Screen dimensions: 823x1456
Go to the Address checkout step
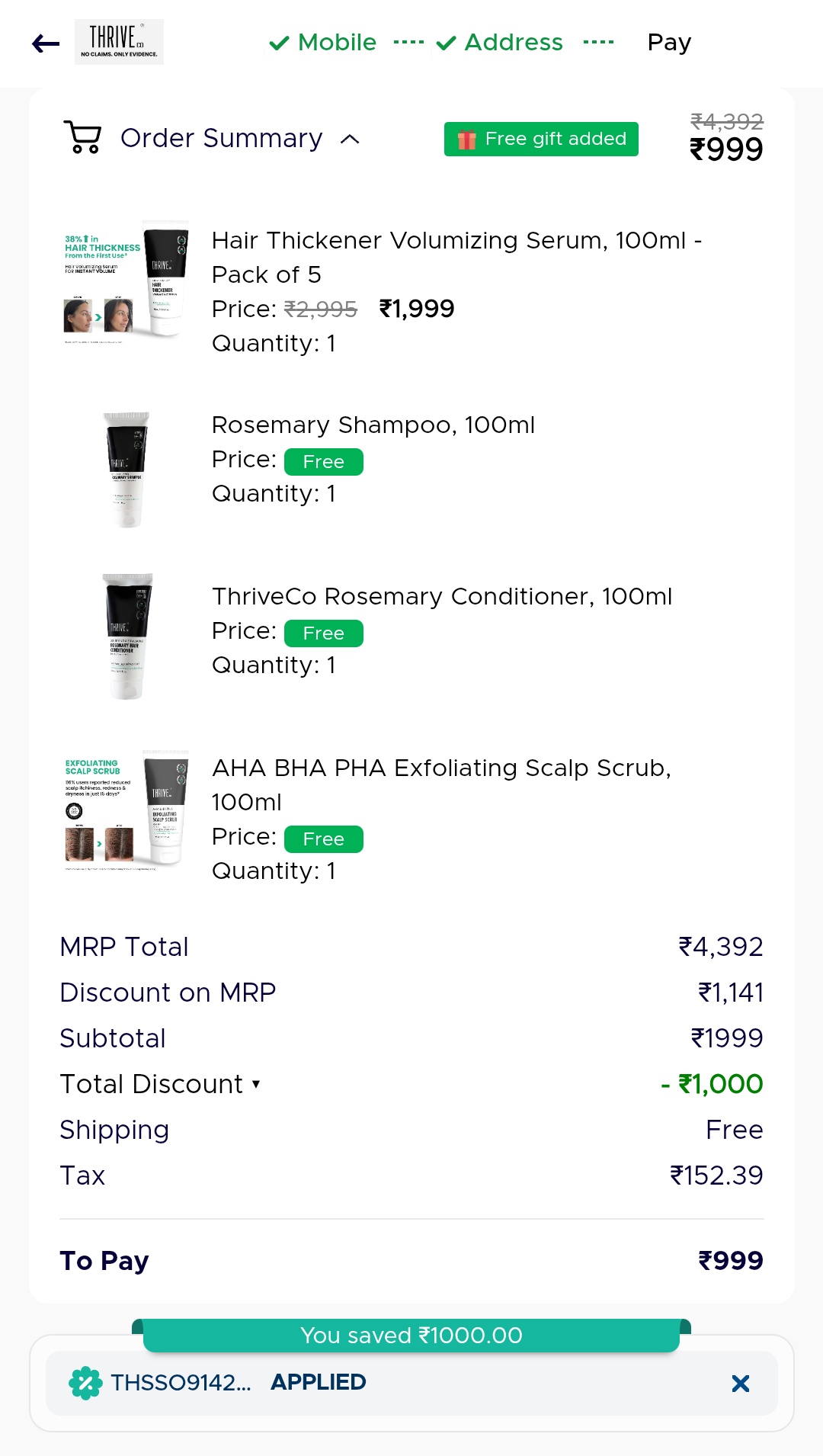click(500, 43)
